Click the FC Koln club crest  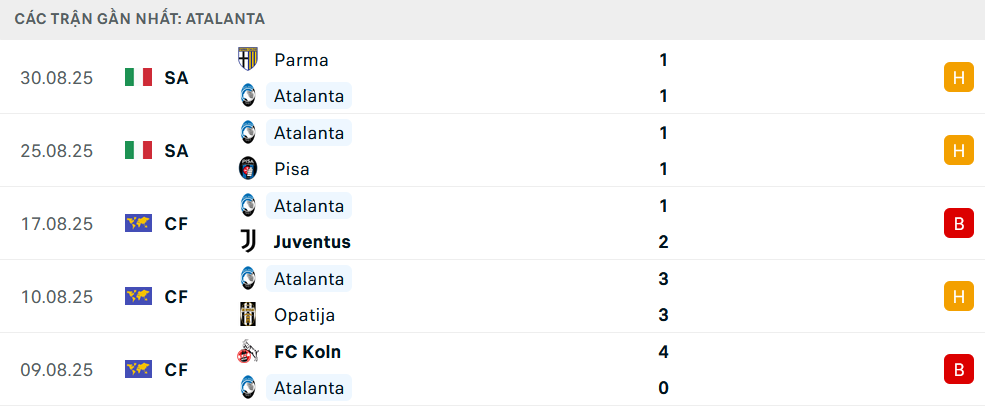[x=247, y=352]
